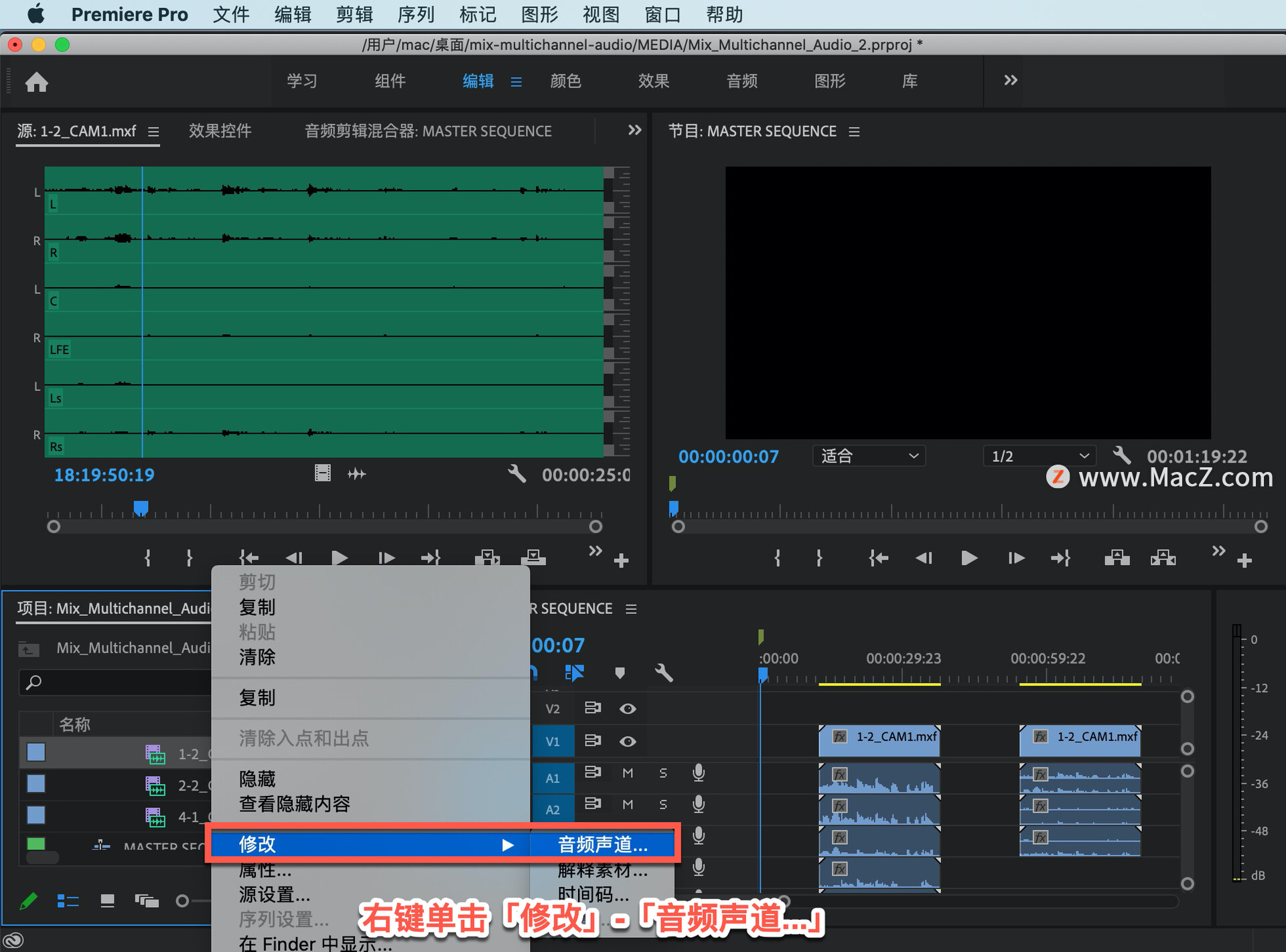Go to Out point in Source monitor
Screen dimensions: 1286x952
coord(431,558)
